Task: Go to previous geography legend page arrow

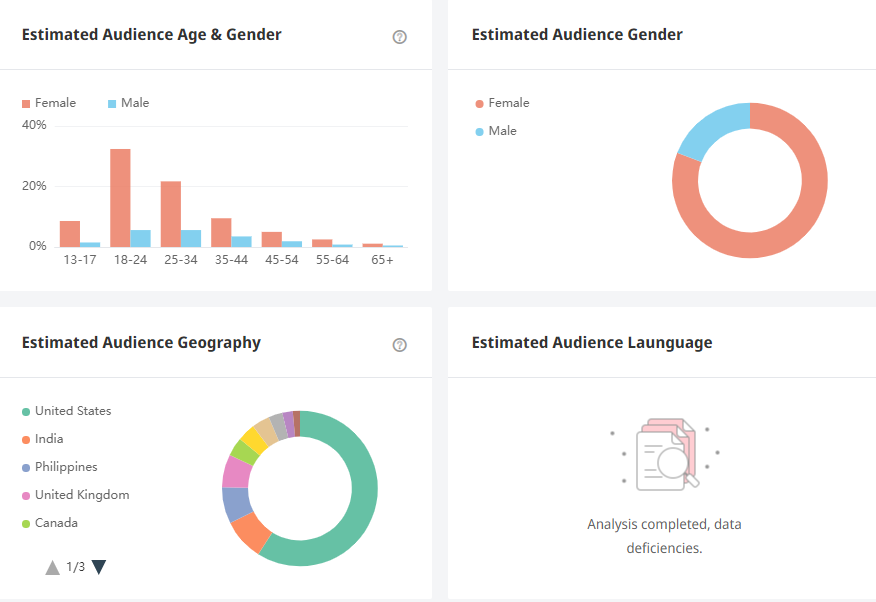Action: click(53, 567)
